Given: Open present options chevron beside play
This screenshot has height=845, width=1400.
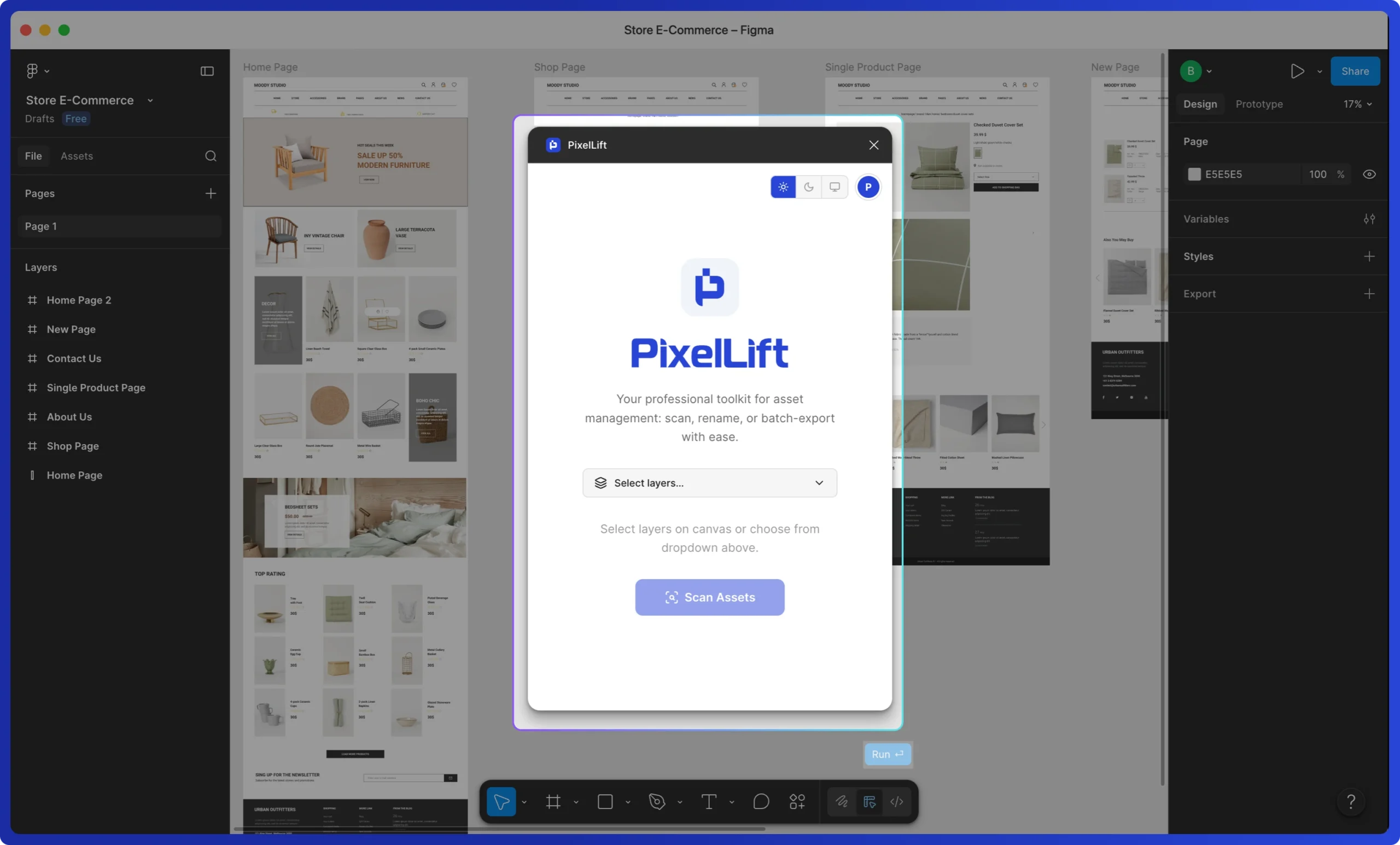Looking at the screenshot, I should pos(1319,72).
